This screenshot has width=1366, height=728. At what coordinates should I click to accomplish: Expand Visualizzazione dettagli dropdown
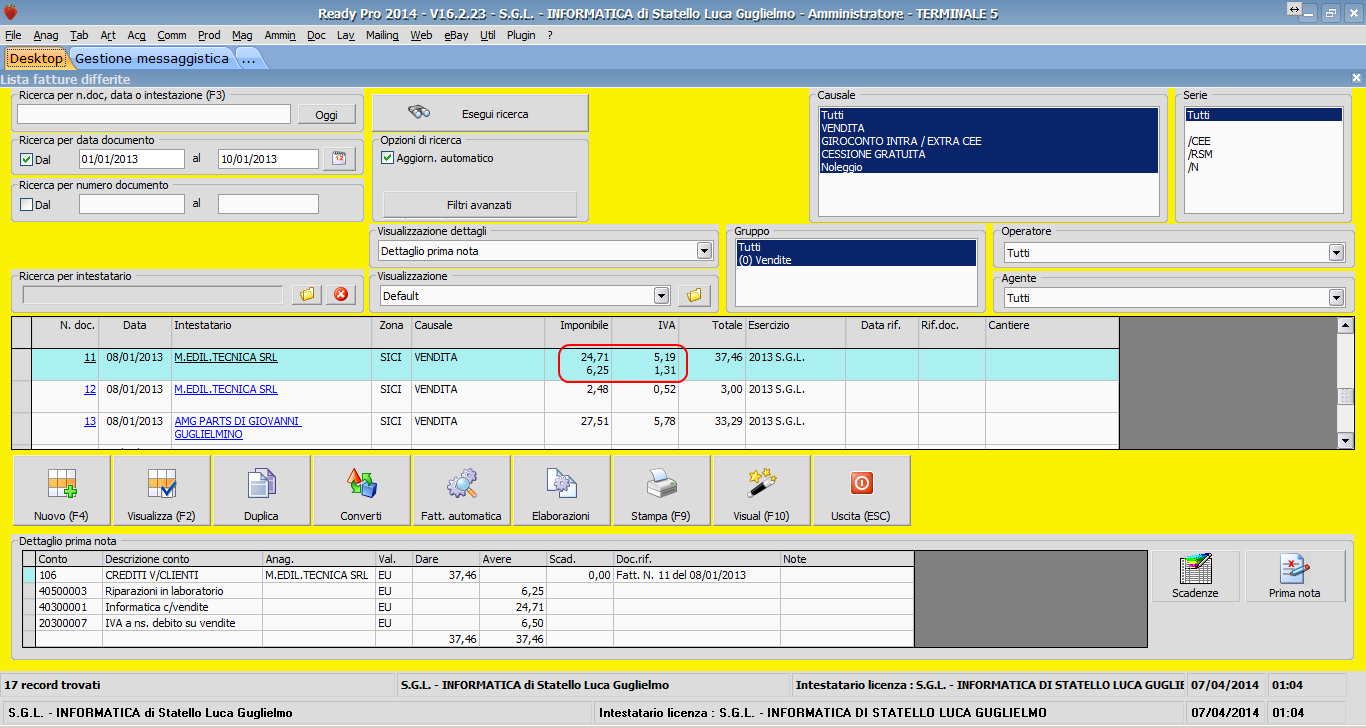click(x=704, y=251)
